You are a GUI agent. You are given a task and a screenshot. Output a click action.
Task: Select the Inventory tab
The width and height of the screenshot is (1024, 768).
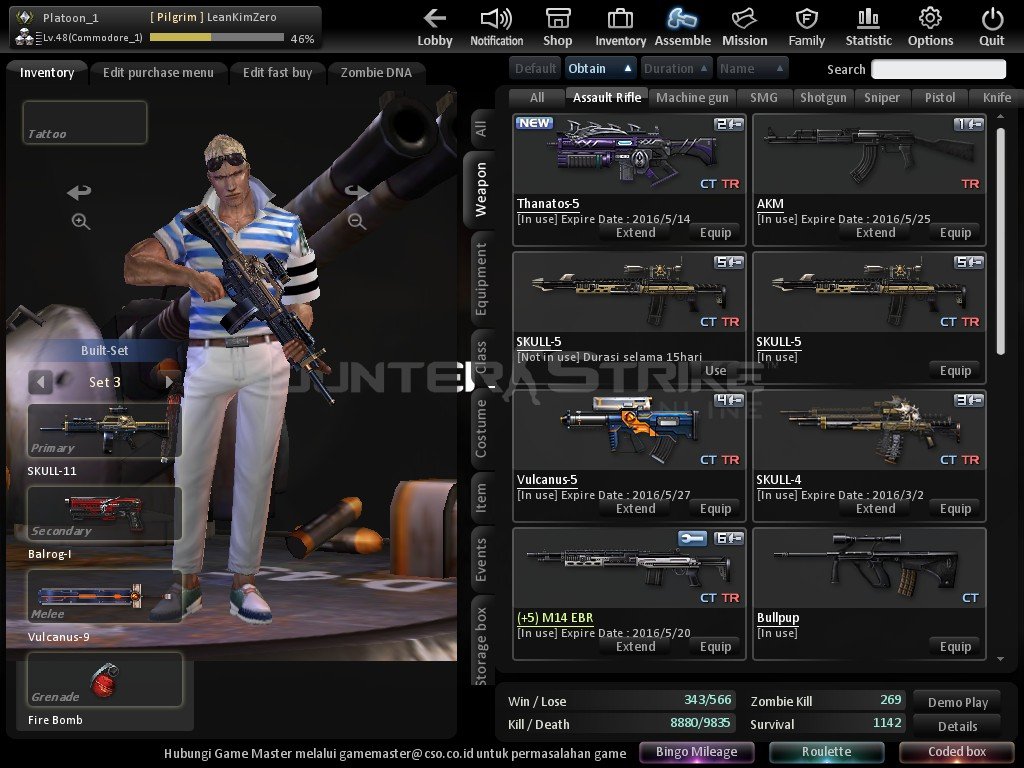tap(47, 72)
